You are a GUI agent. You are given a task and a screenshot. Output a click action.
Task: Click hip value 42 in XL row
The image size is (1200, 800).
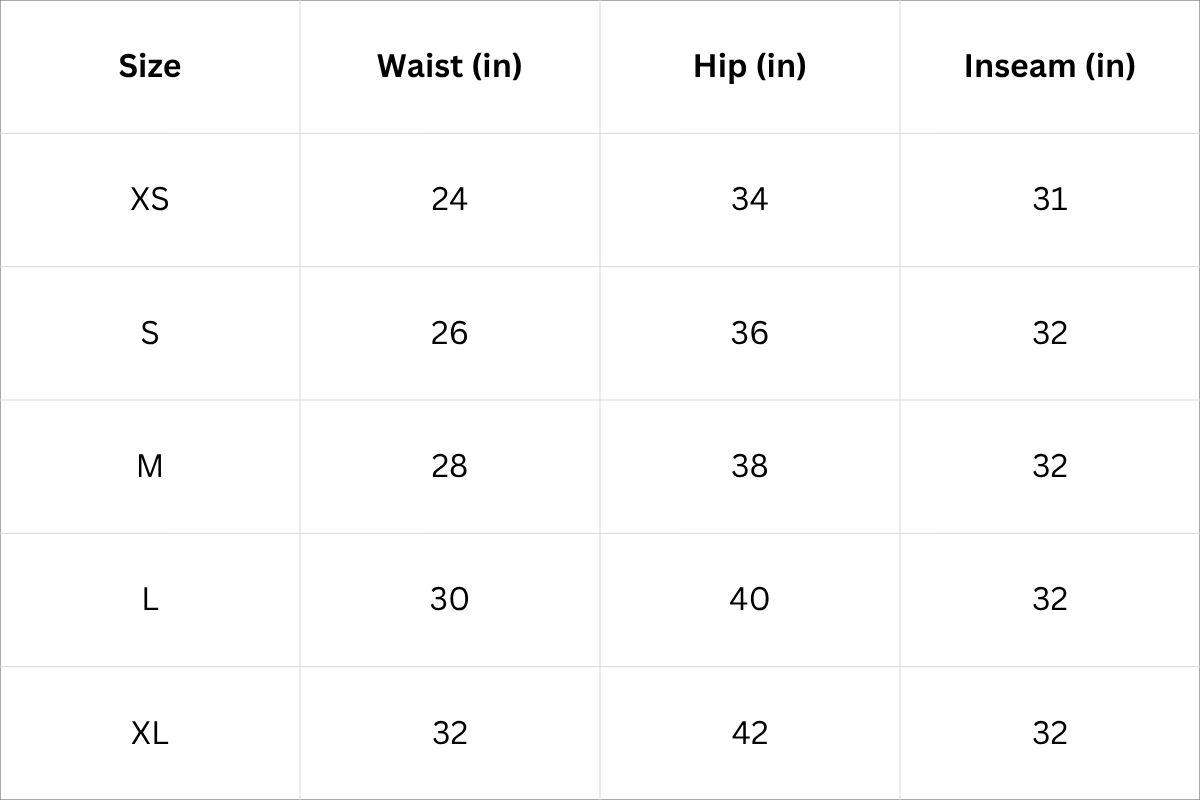[x=750, y=733]
